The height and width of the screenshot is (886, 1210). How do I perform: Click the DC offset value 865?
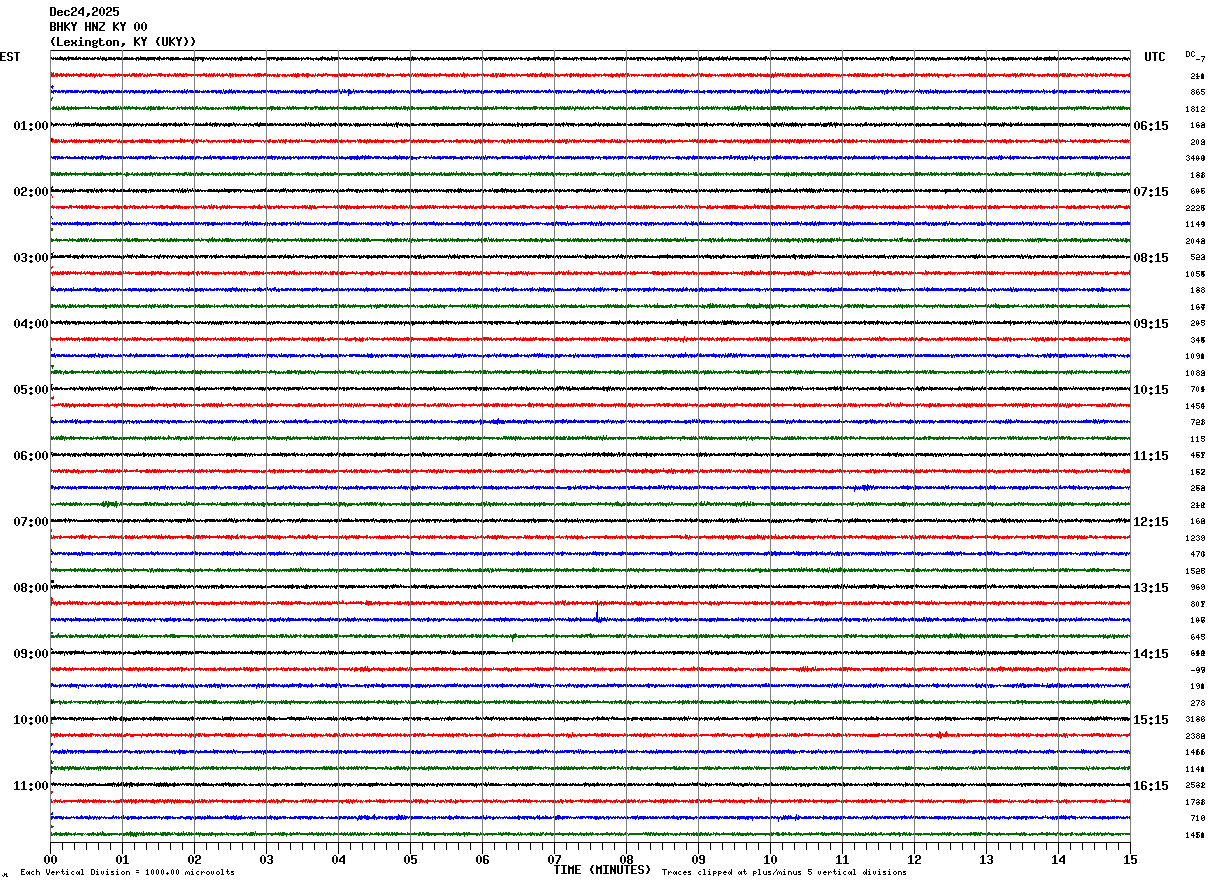(1197, 93)
